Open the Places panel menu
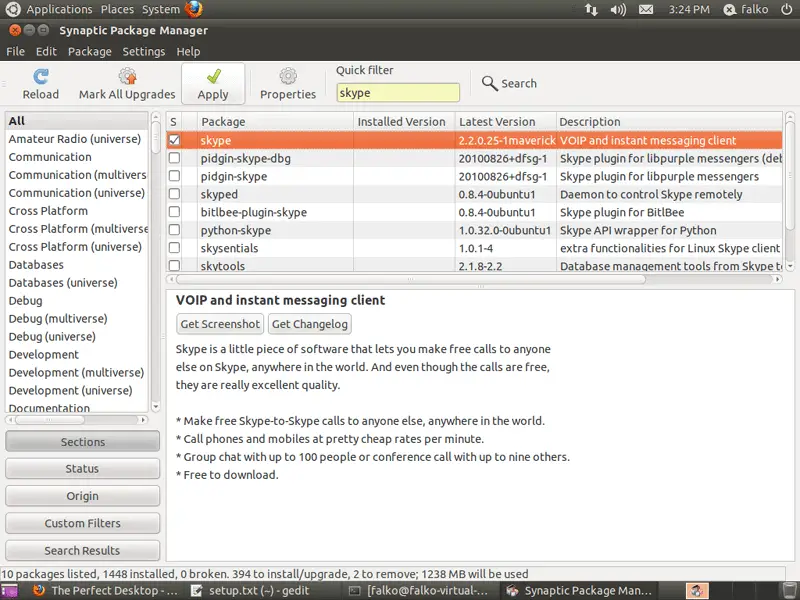Screen dimensions: 800x600 coord(117,9)
